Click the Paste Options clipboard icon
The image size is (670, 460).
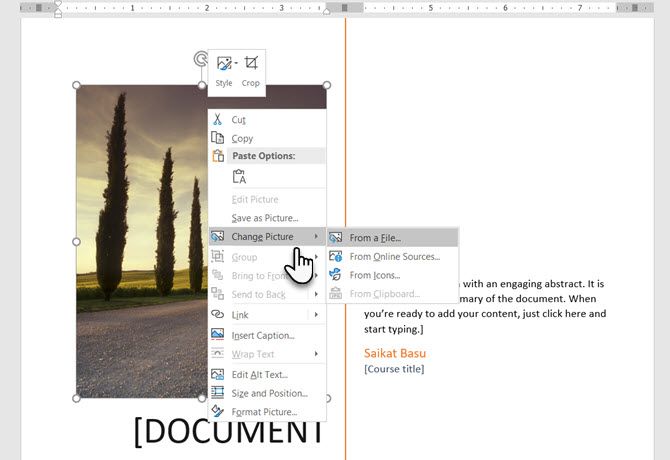tap(218, 156)
